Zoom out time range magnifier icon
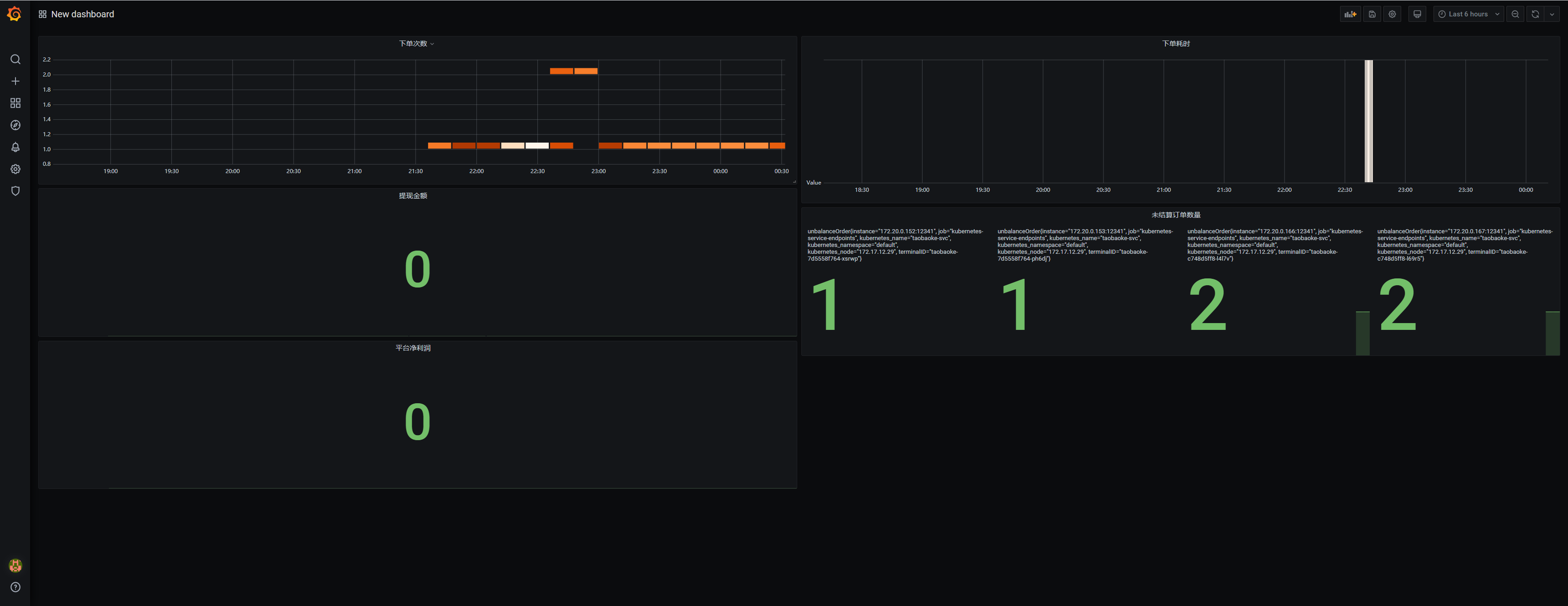 point(1515,14)
